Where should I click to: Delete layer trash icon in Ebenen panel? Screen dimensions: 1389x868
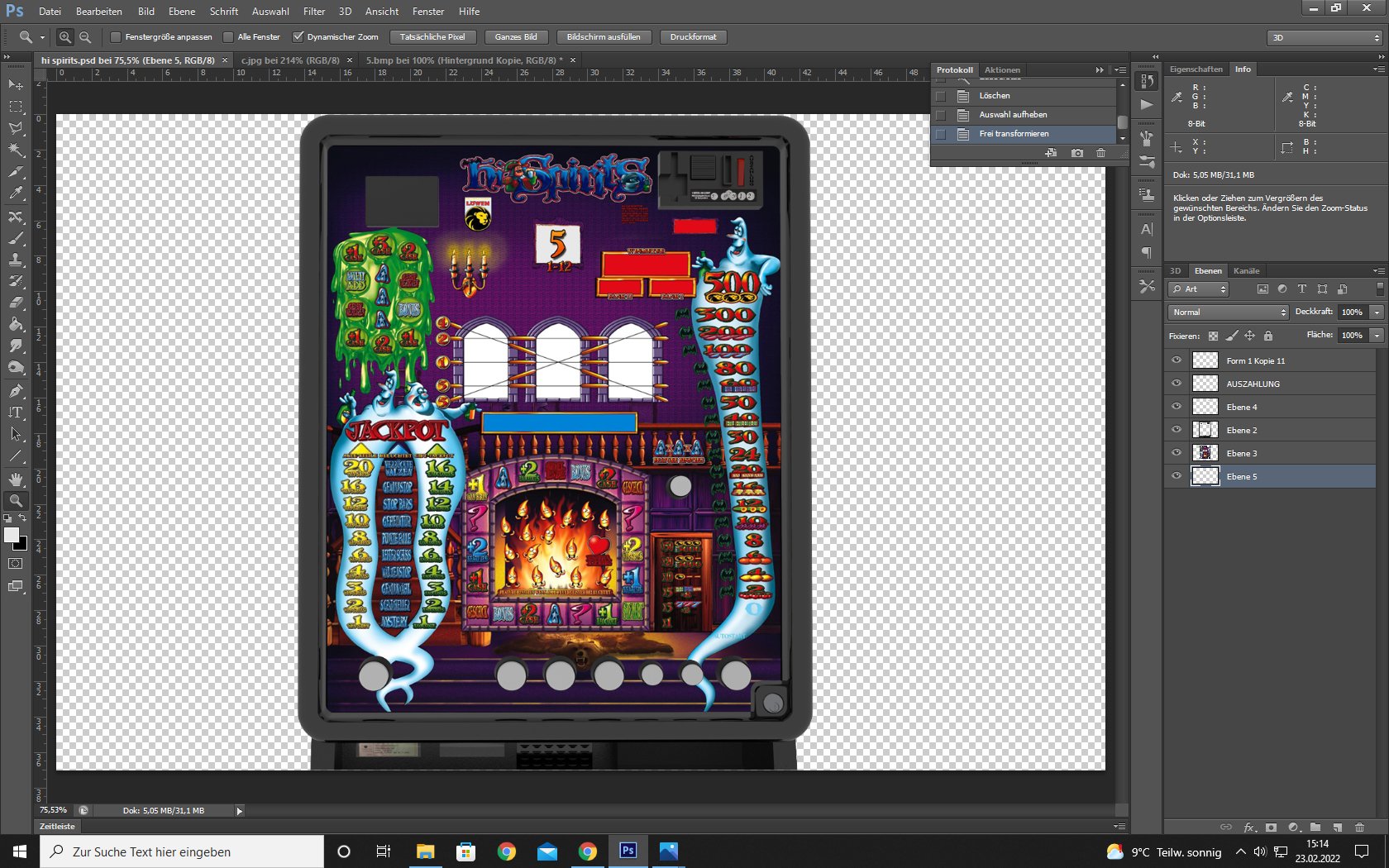point(1360,827)
